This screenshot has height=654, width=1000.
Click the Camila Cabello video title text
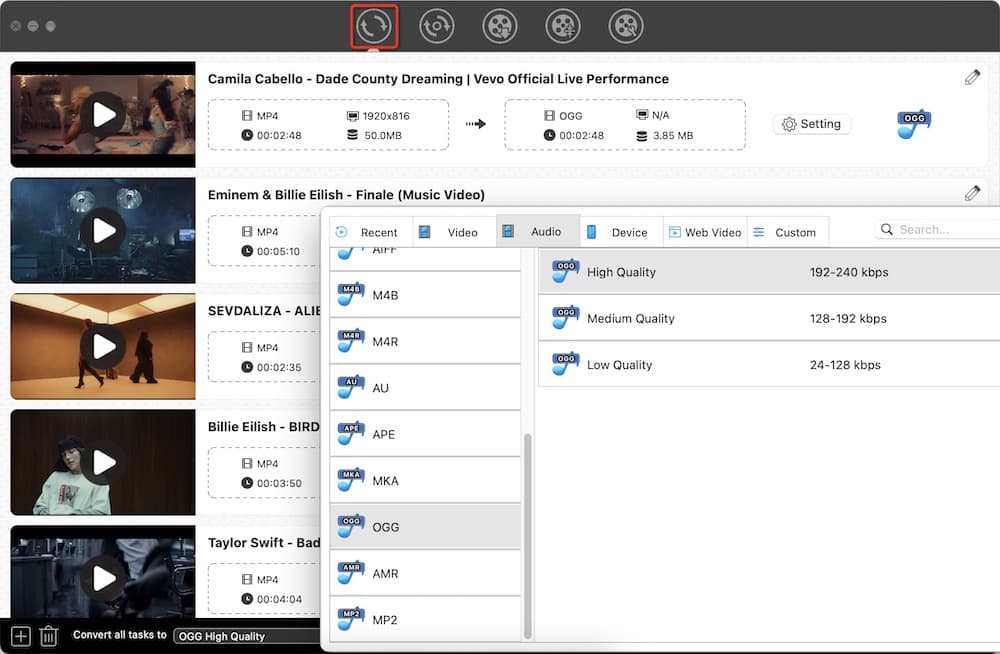(438, 78)
